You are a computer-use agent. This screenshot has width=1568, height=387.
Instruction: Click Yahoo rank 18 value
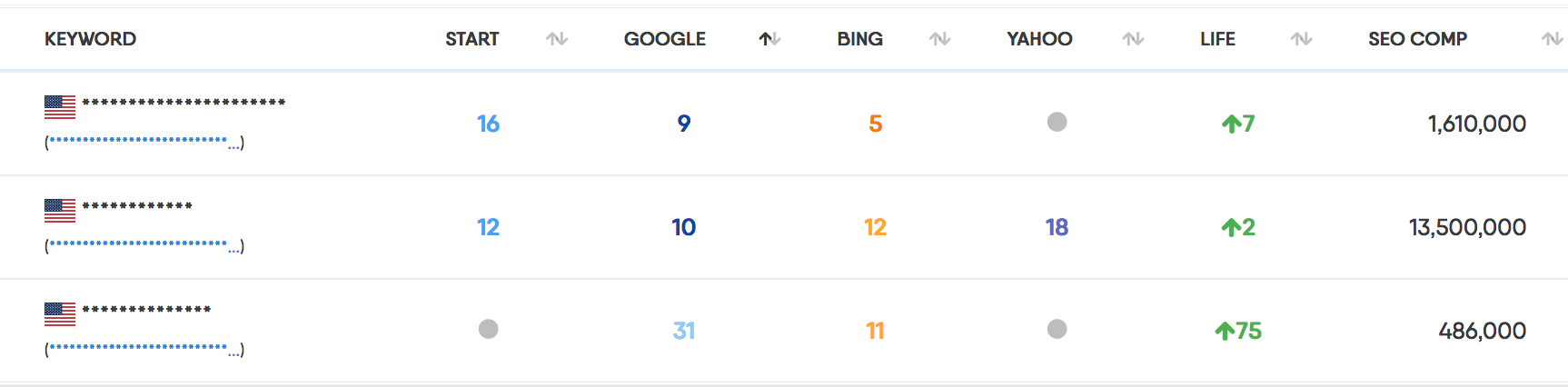1057,227
